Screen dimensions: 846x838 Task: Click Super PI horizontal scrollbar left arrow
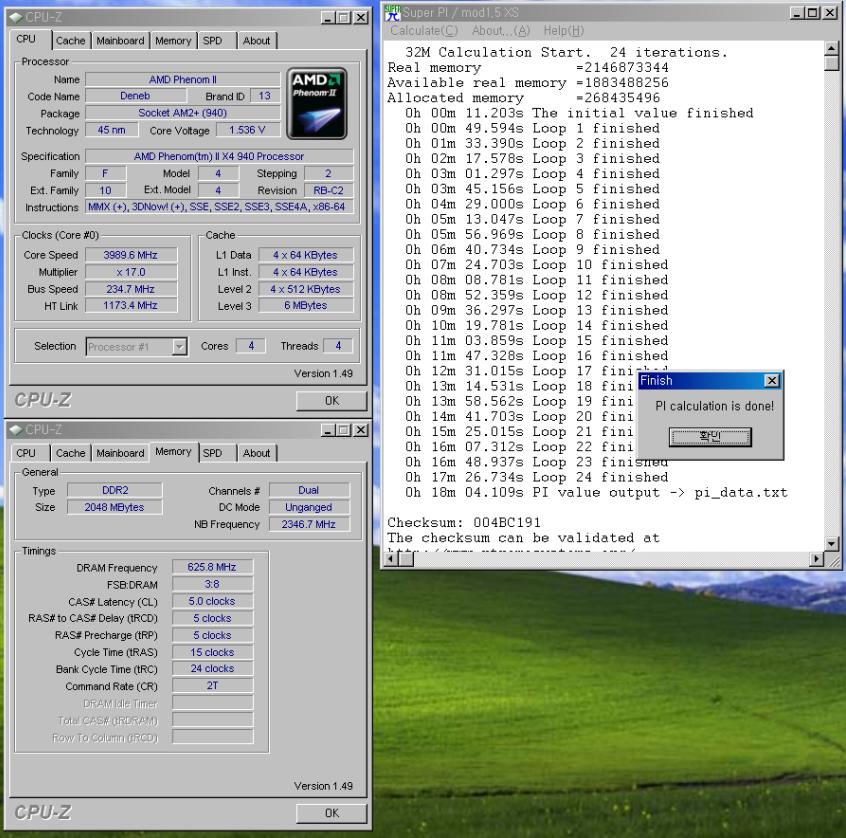[x=390, y=560]
